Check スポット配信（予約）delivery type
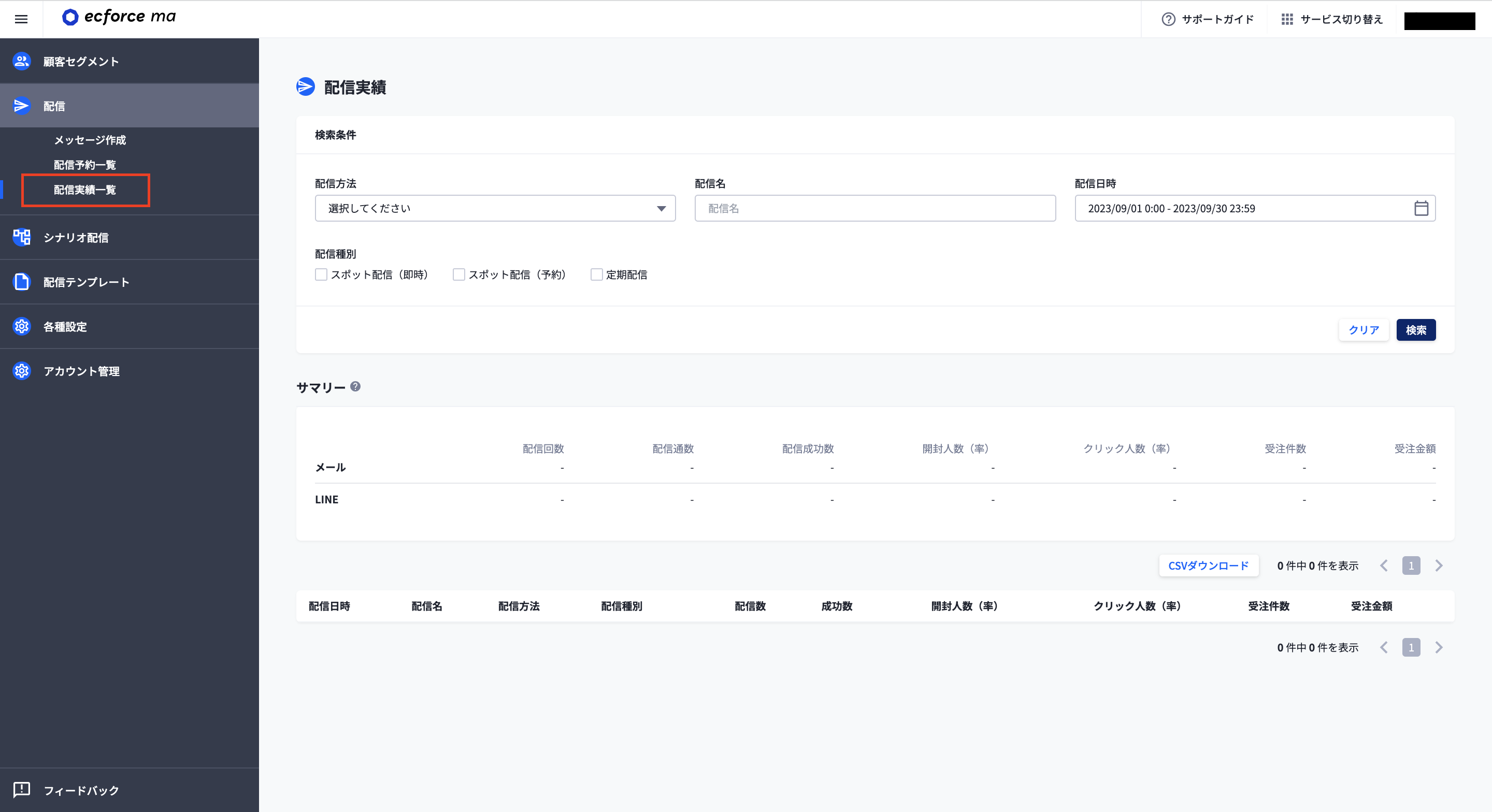Screen dimensions: 1492x812 pos(458,274)
